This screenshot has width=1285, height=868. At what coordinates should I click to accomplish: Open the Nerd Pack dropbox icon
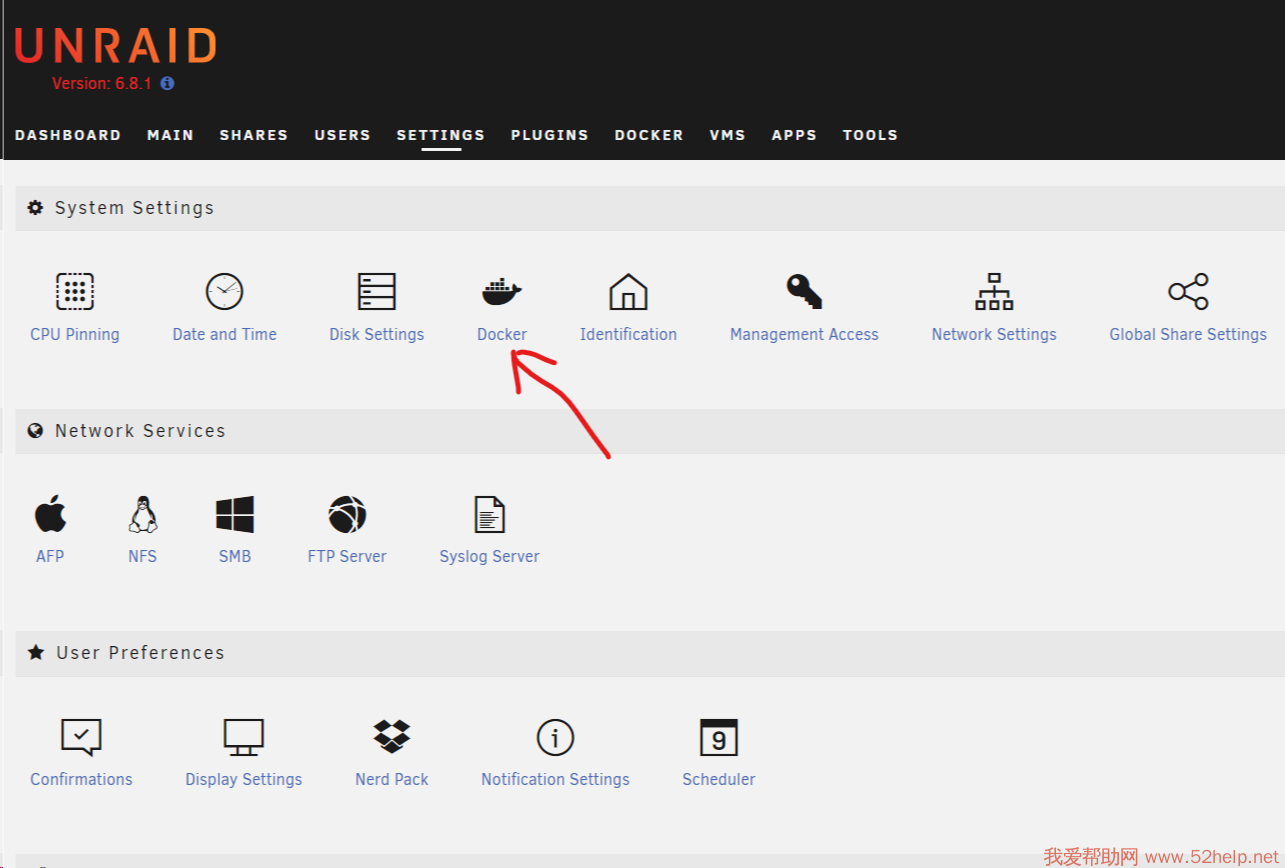(x=391, y=737)
